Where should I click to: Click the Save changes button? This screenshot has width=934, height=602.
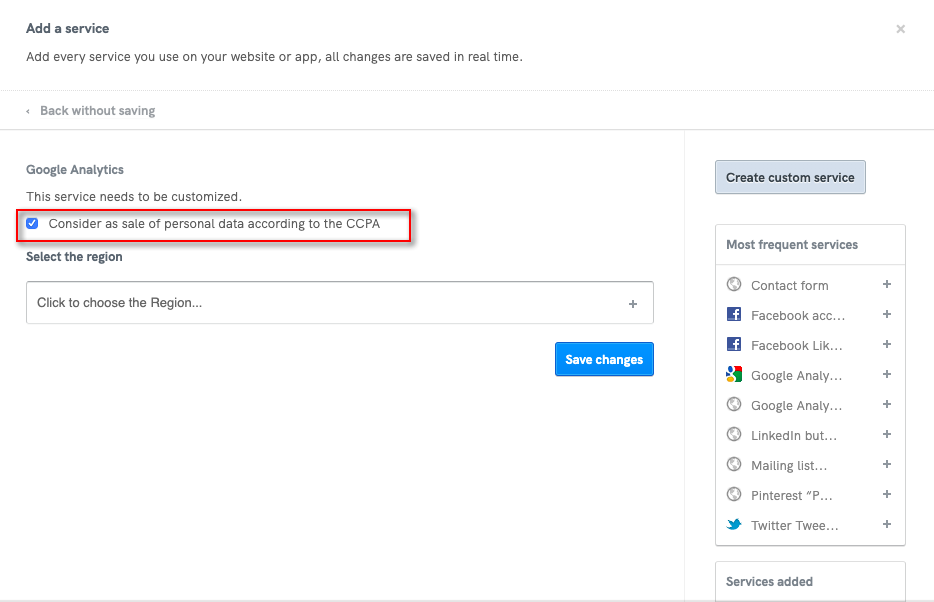(604, 360)
